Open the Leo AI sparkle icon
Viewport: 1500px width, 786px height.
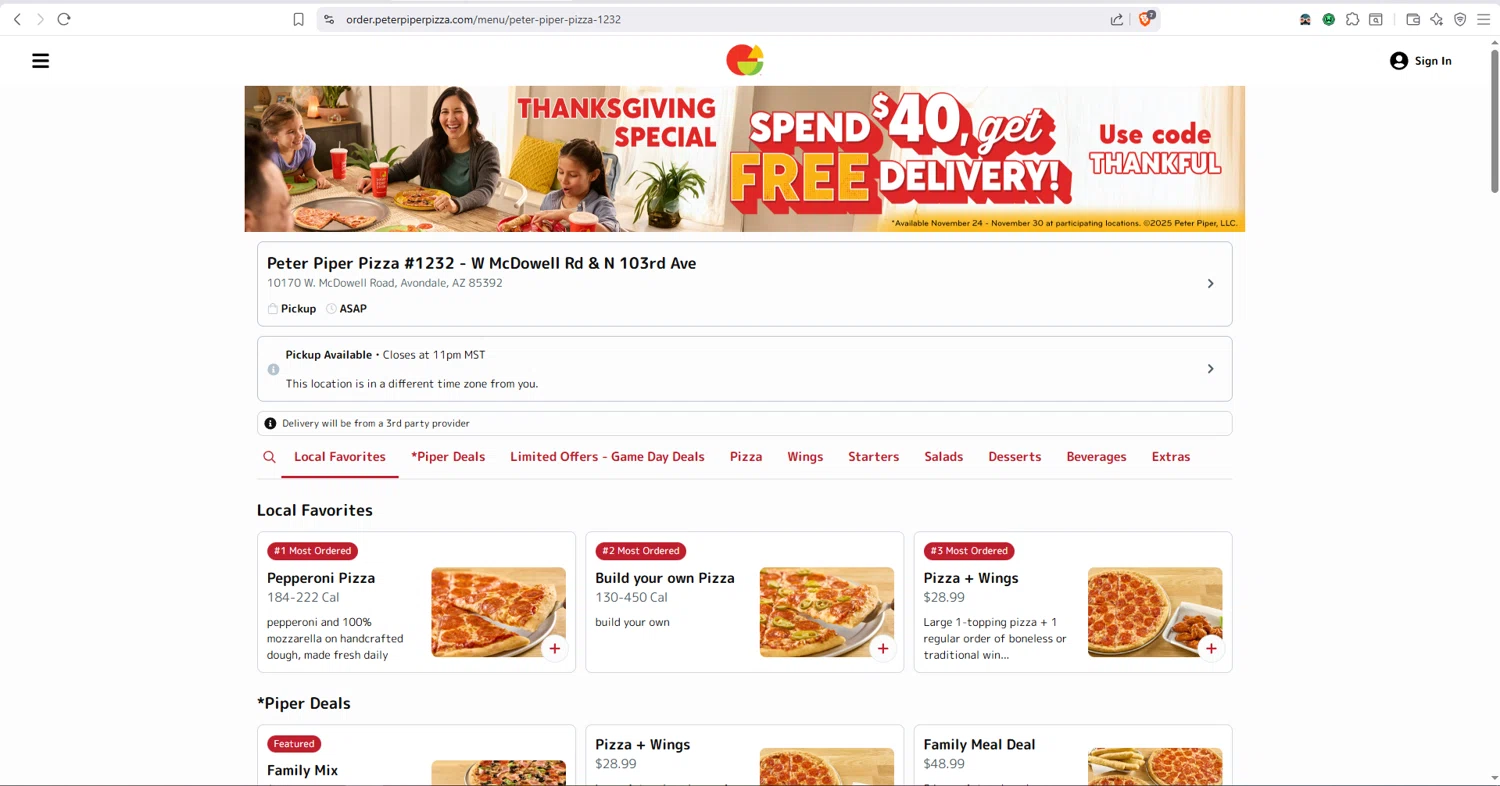tap(1437, 19)
